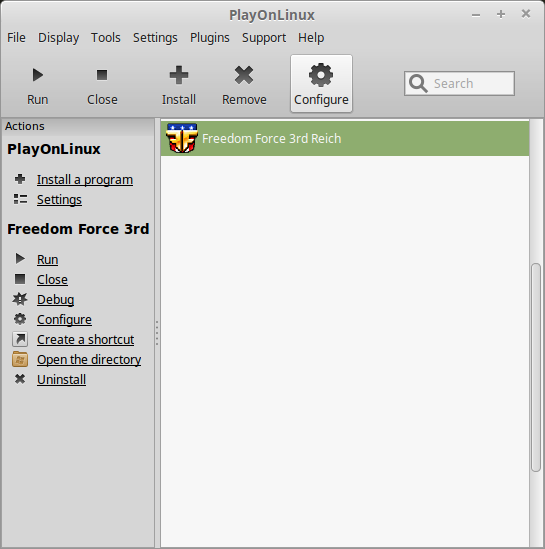545x549 pixels.
Task: Click the sidebar Configure link
Action: coord(64,319)
